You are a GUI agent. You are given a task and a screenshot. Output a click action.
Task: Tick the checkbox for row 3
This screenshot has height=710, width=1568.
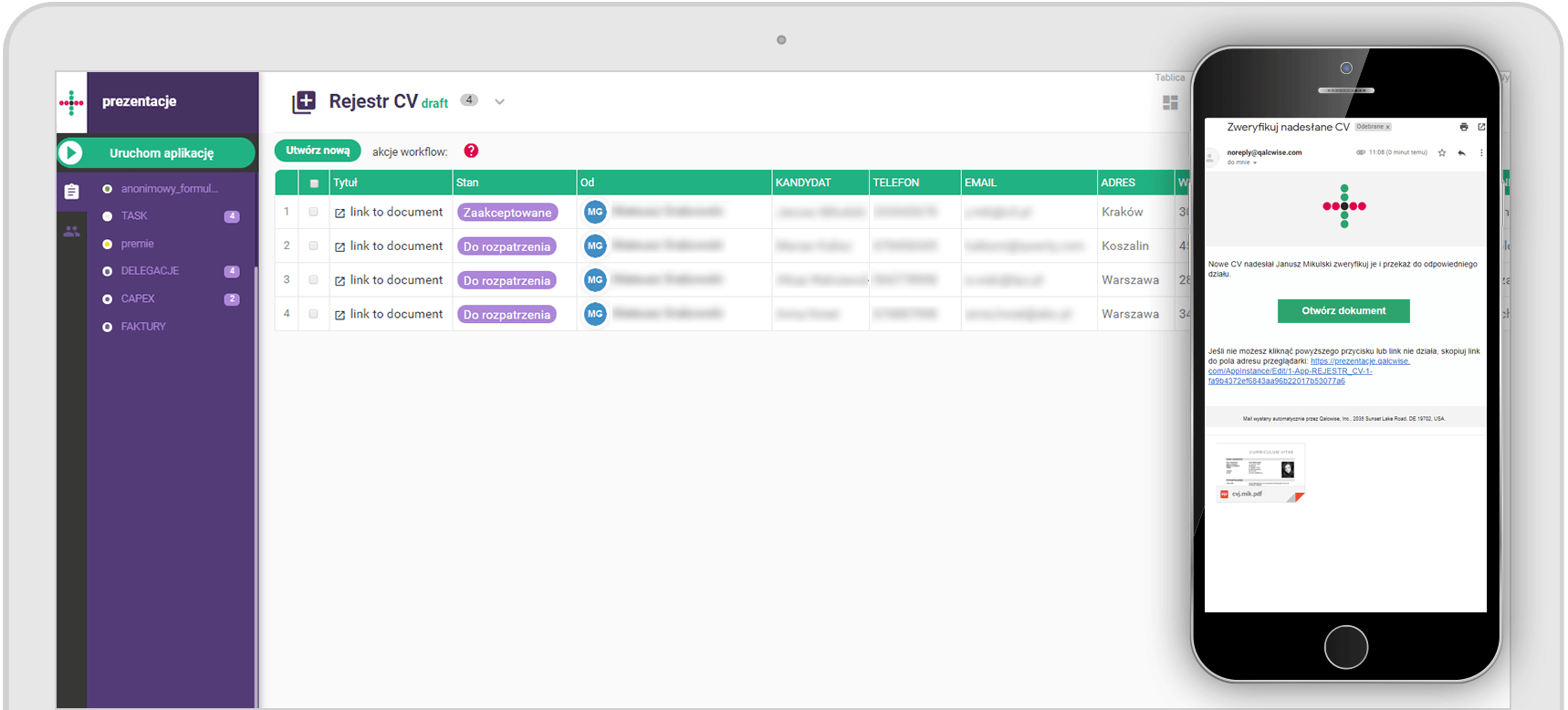pyautogui.click(x=314, y=280)
